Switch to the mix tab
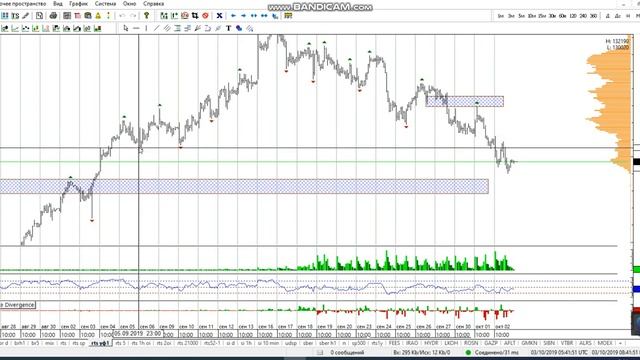 [x=49, y=343]
